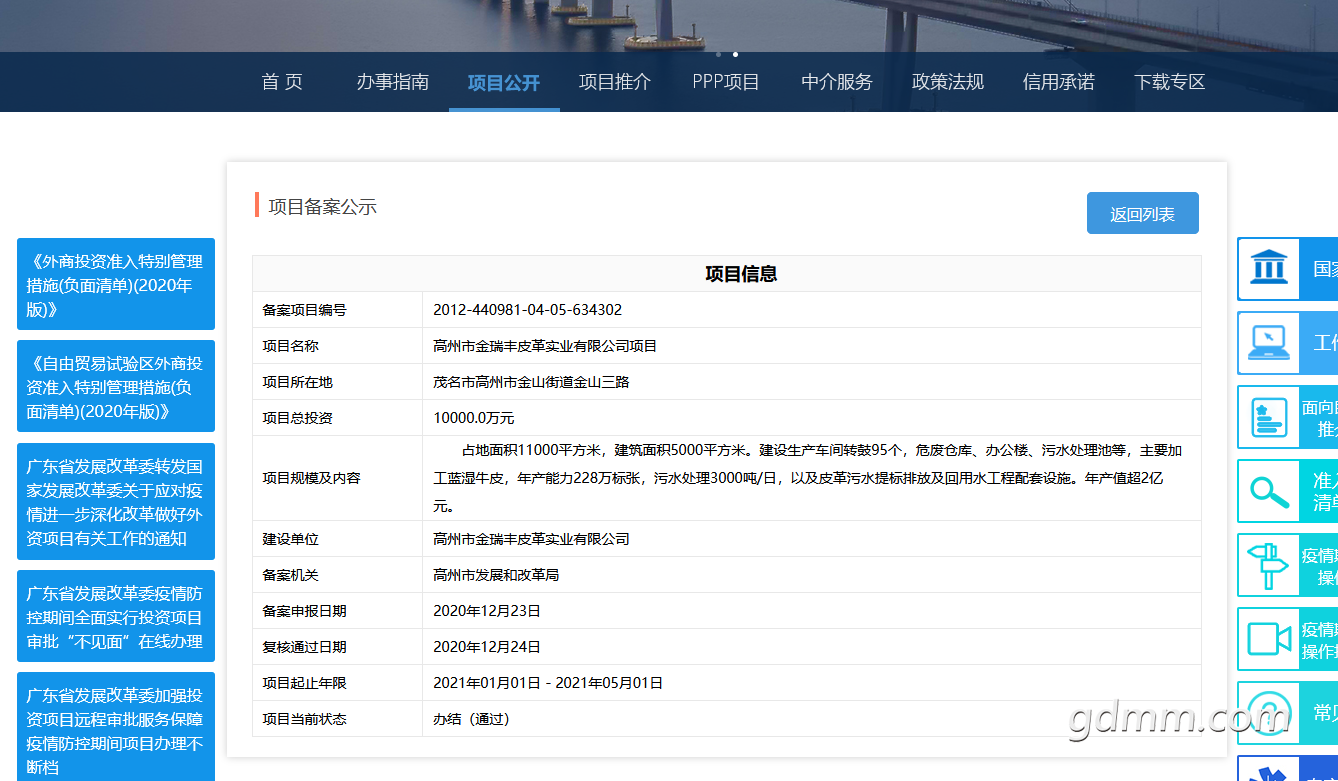Screen dimensions: 1338x781
Task: Open the 外商投资准入特别管理措施(负面清单) 2020 link
Action: click(x=116, y=284)
